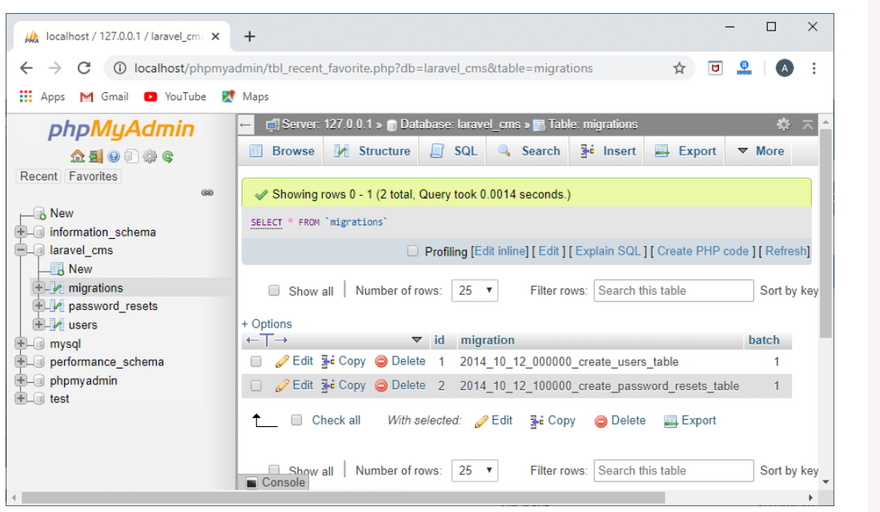This screenshot has width=880, height=512.
Task: Open the navigation panel settings gear
Action: tap(150, 157)
